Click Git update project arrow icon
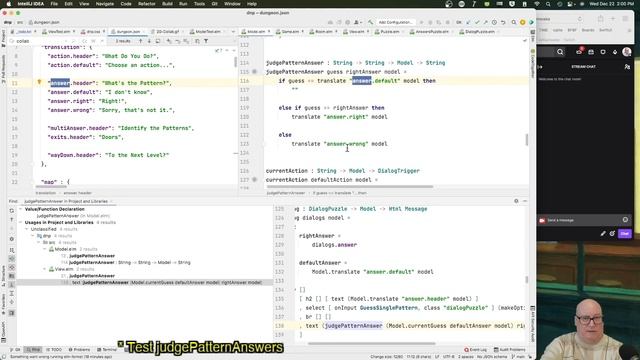Screen dimensions: 640x360 point(469,22)
